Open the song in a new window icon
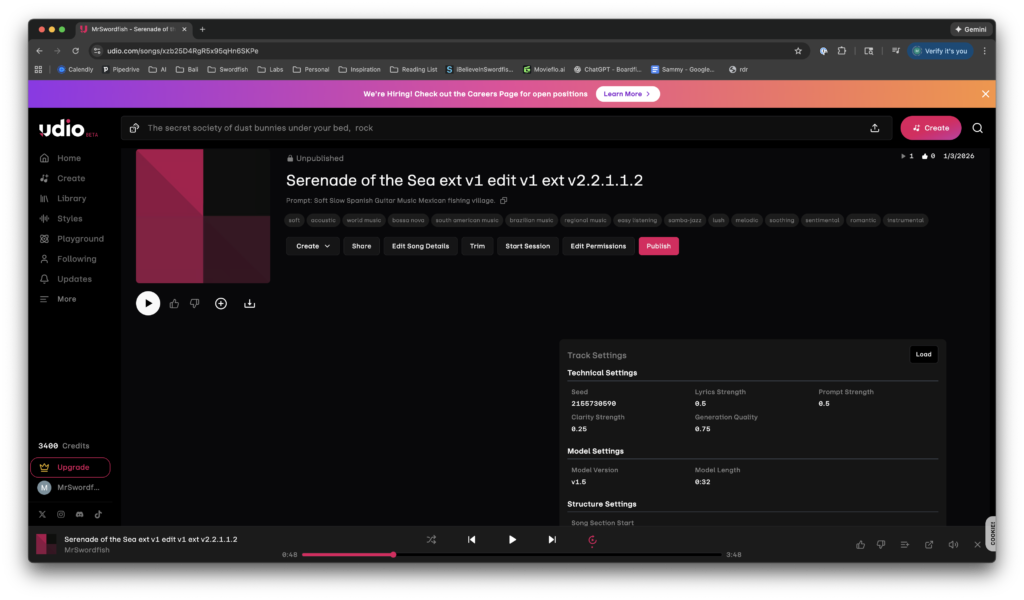 click(x=929, y=544)
